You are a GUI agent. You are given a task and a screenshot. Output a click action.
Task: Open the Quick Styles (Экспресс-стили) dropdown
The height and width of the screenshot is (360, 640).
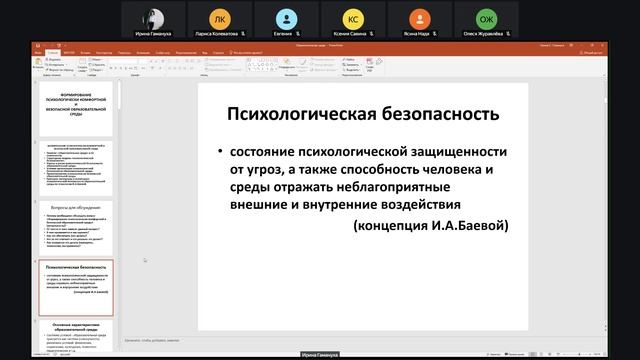click(302, 63)
